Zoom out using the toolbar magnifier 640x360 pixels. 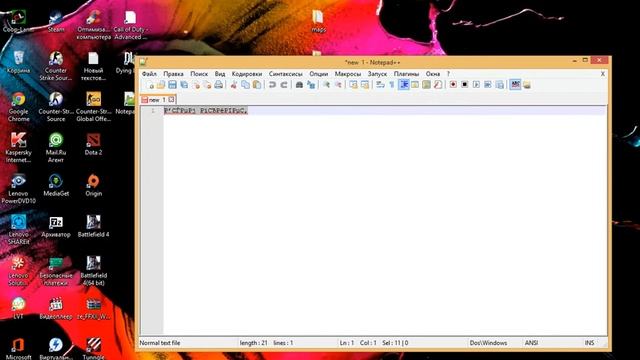pos(338,85)
